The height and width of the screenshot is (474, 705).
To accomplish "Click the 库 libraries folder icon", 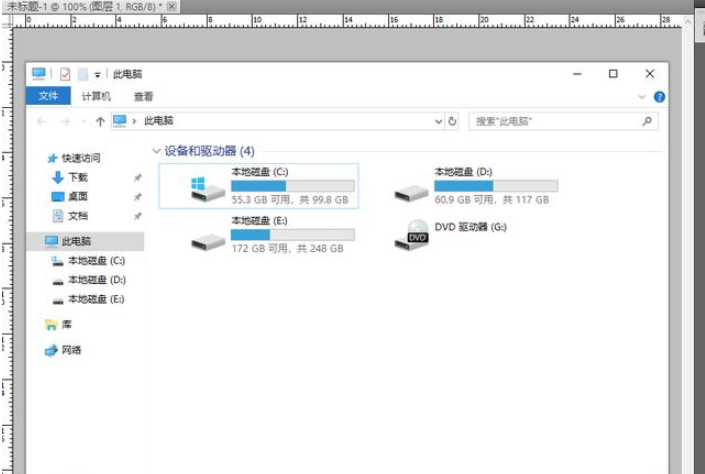I will [x=51, y=325].
